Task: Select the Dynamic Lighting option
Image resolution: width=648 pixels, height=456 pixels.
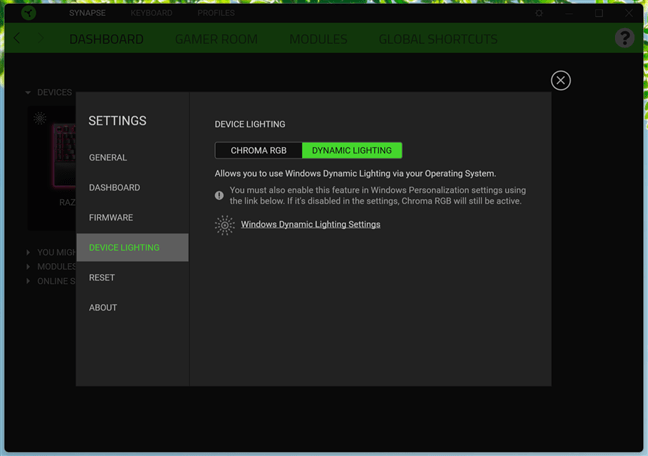Action: tap(352, 151)
